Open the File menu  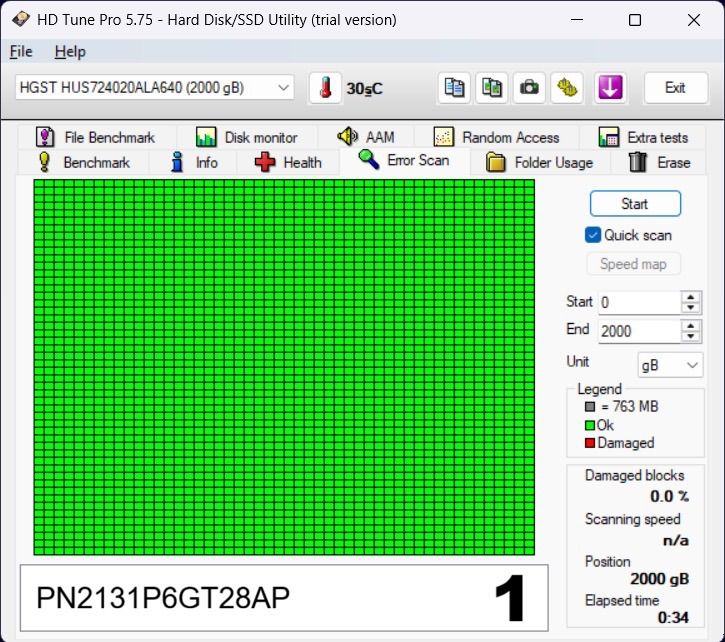(x=21, y=51)
